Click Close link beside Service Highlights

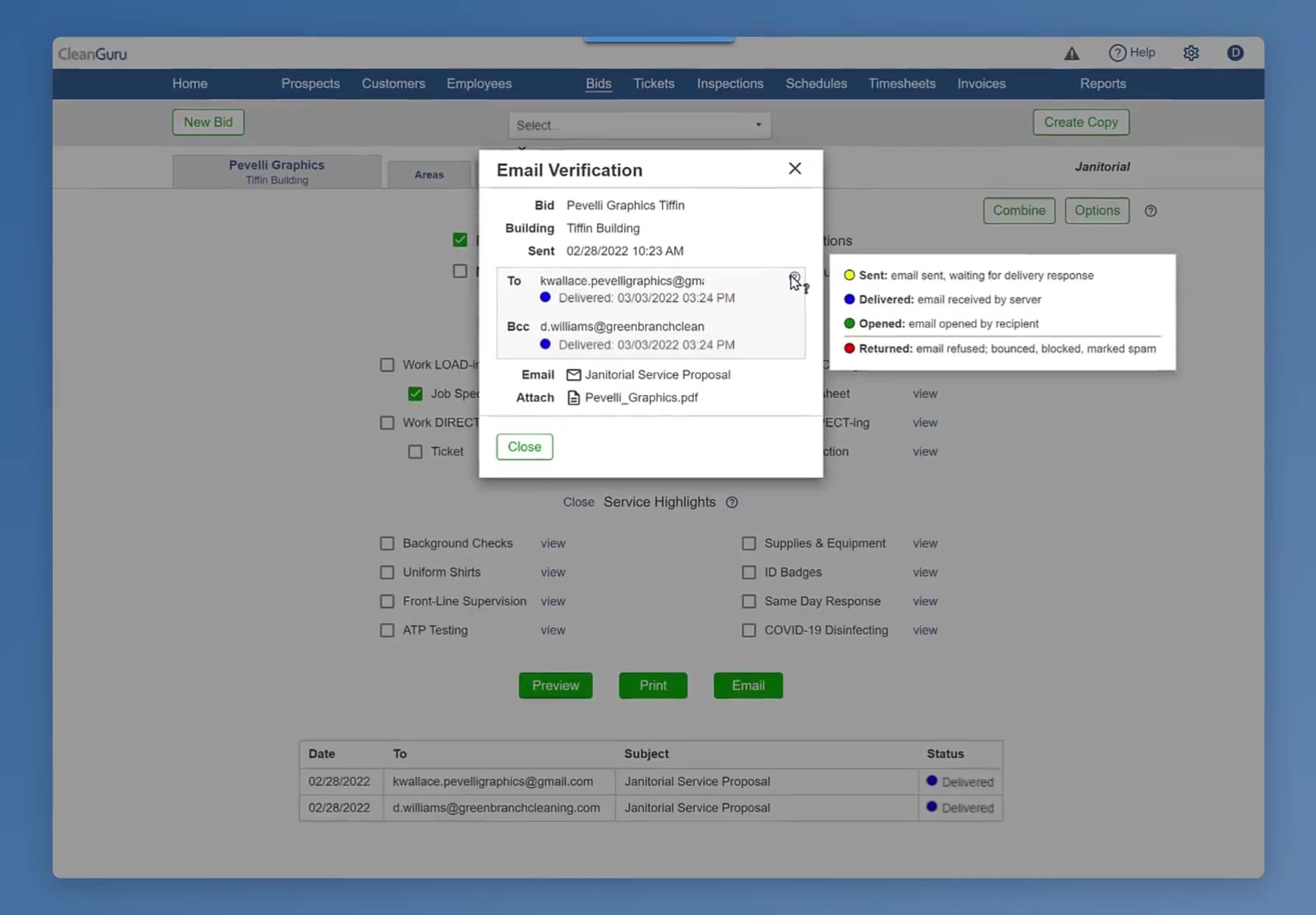[x=578, y=503]
